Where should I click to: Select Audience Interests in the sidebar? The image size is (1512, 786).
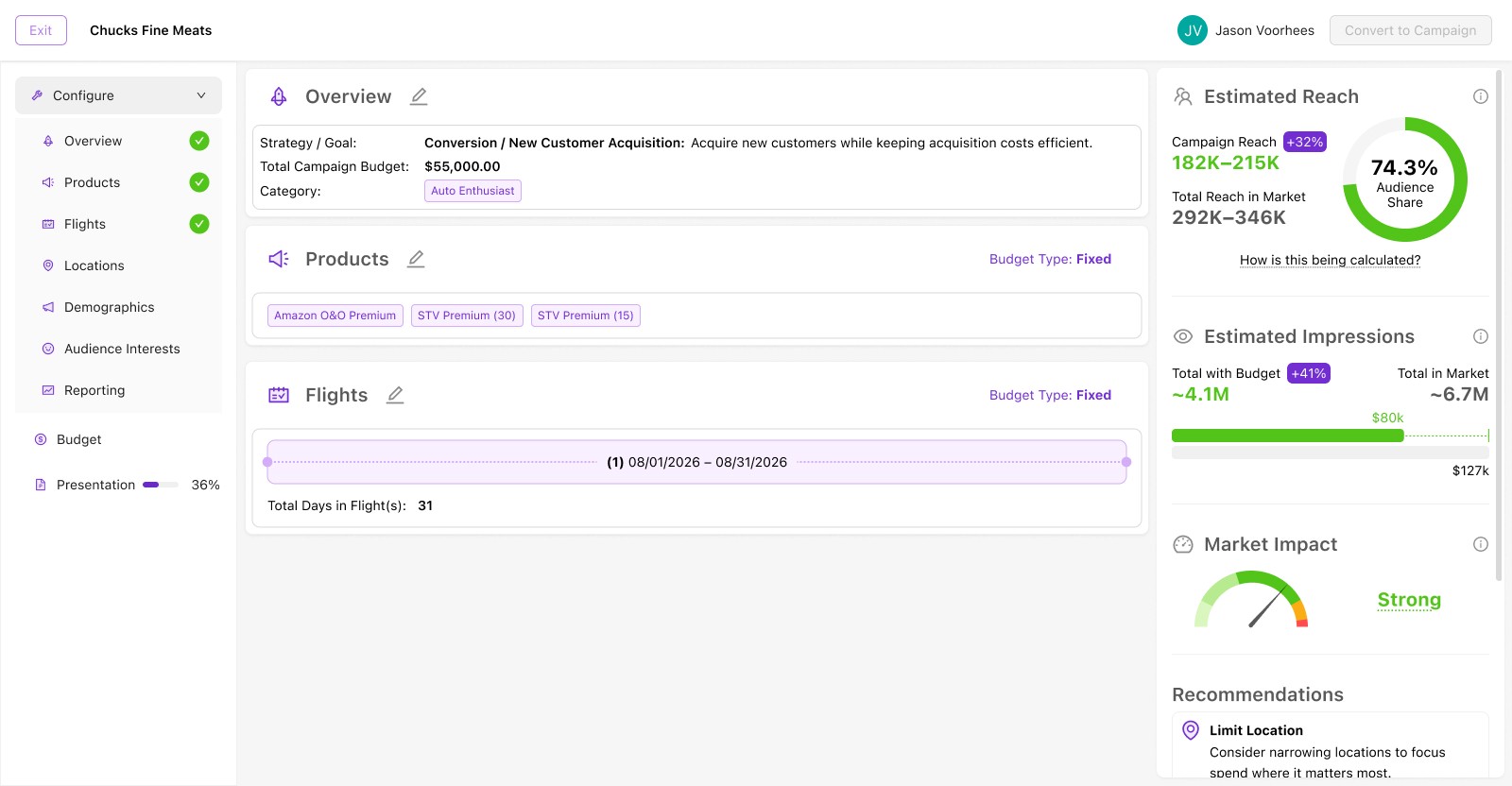pos(118,349)
